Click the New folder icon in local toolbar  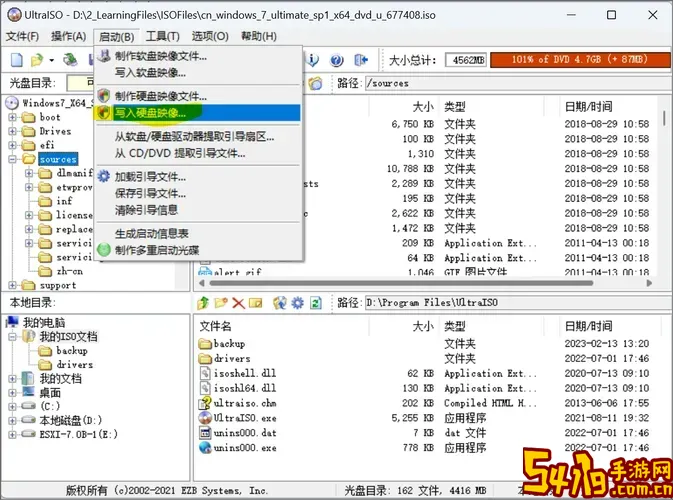[221, 303]
